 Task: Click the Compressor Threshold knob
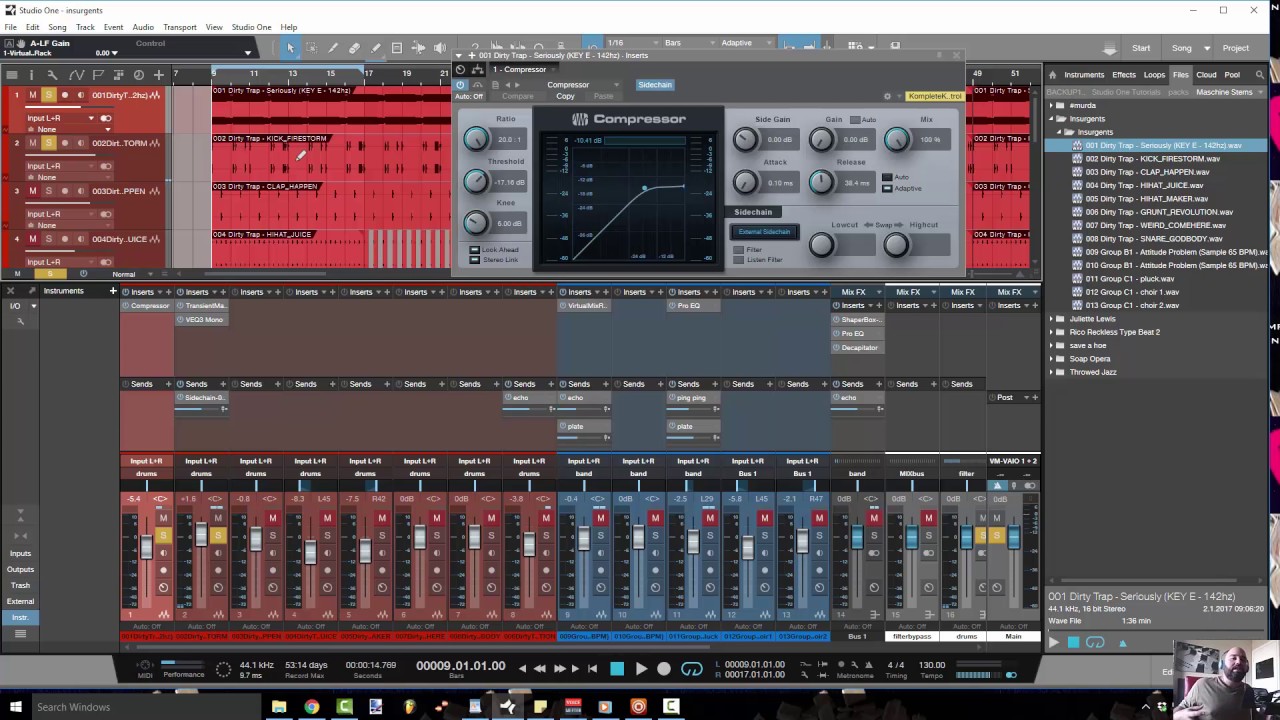tap(477, 182)
